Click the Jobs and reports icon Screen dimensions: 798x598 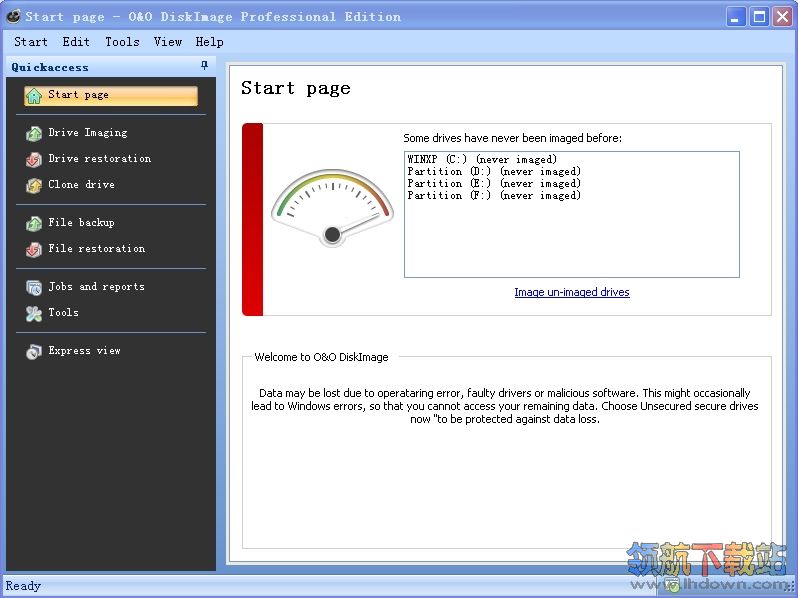tap(34, 288)
